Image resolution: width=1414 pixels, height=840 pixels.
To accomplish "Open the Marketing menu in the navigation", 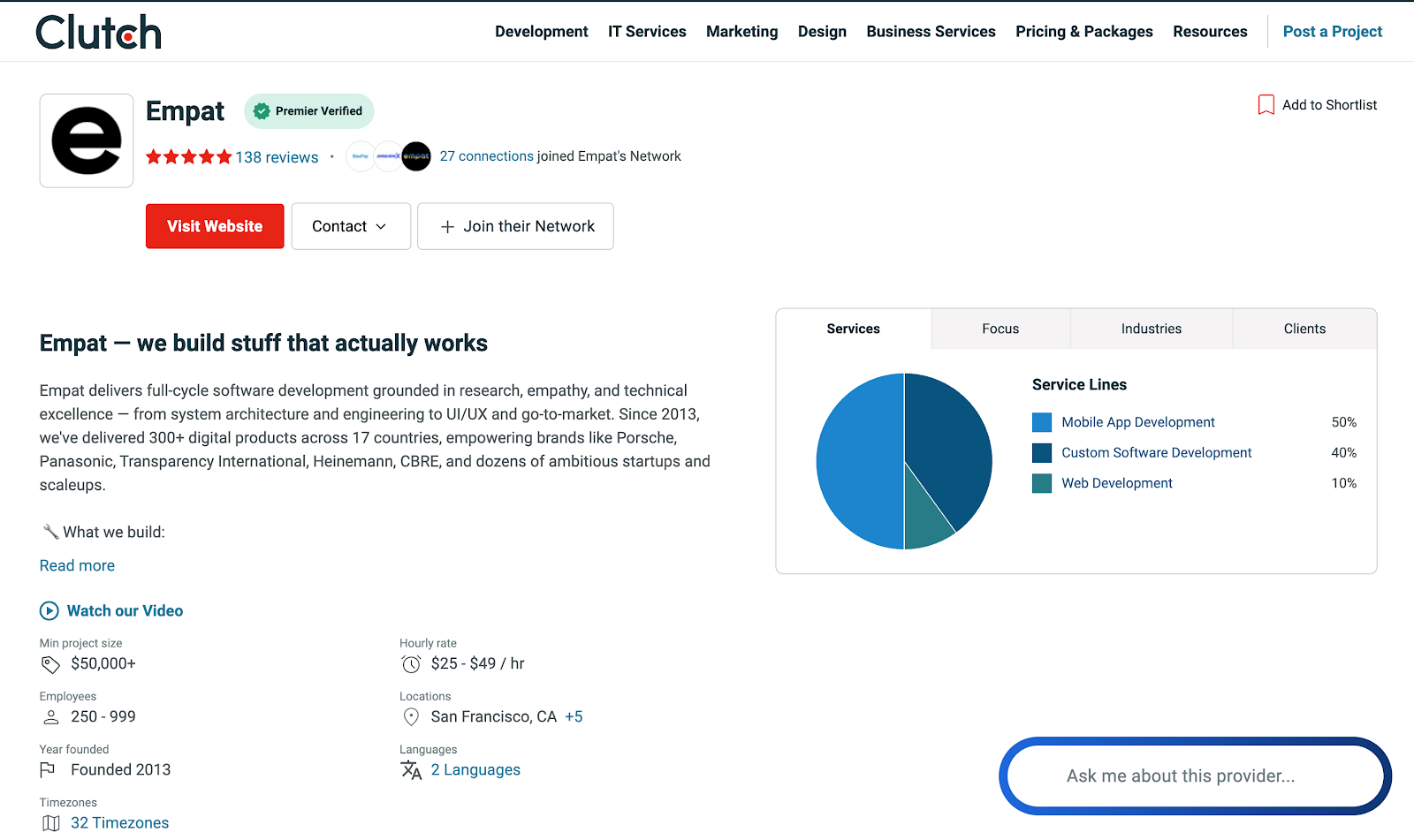I will 741,31.
